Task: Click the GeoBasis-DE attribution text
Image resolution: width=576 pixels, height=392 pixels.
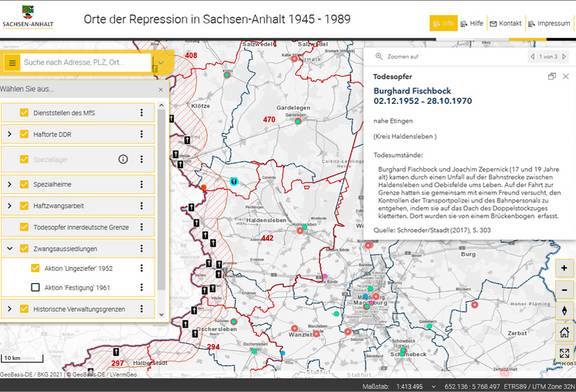Action: (x=68, y=375)
